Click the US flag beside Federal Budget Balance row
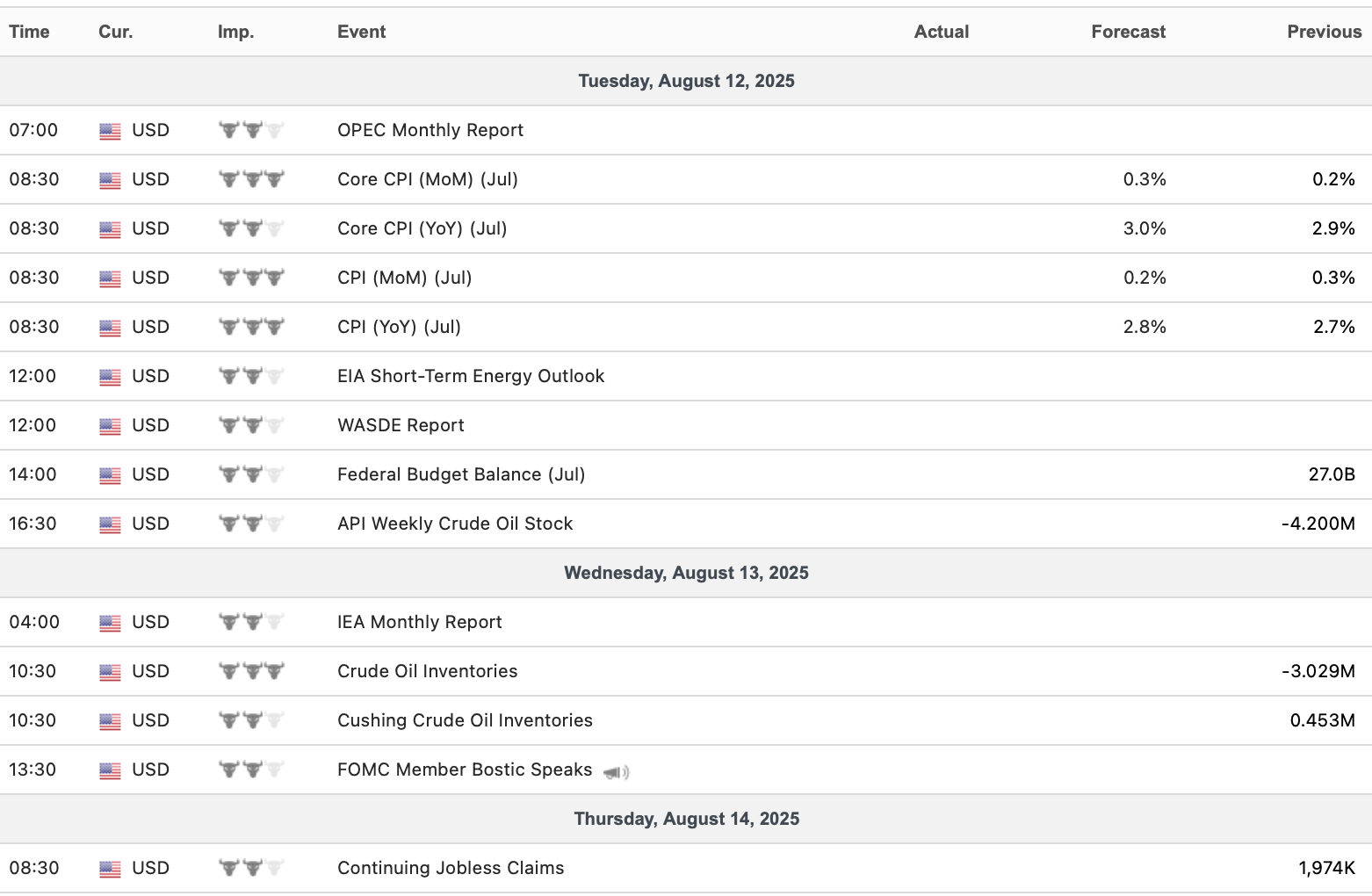The image size is (1372, 896). [x=110, y=475]
